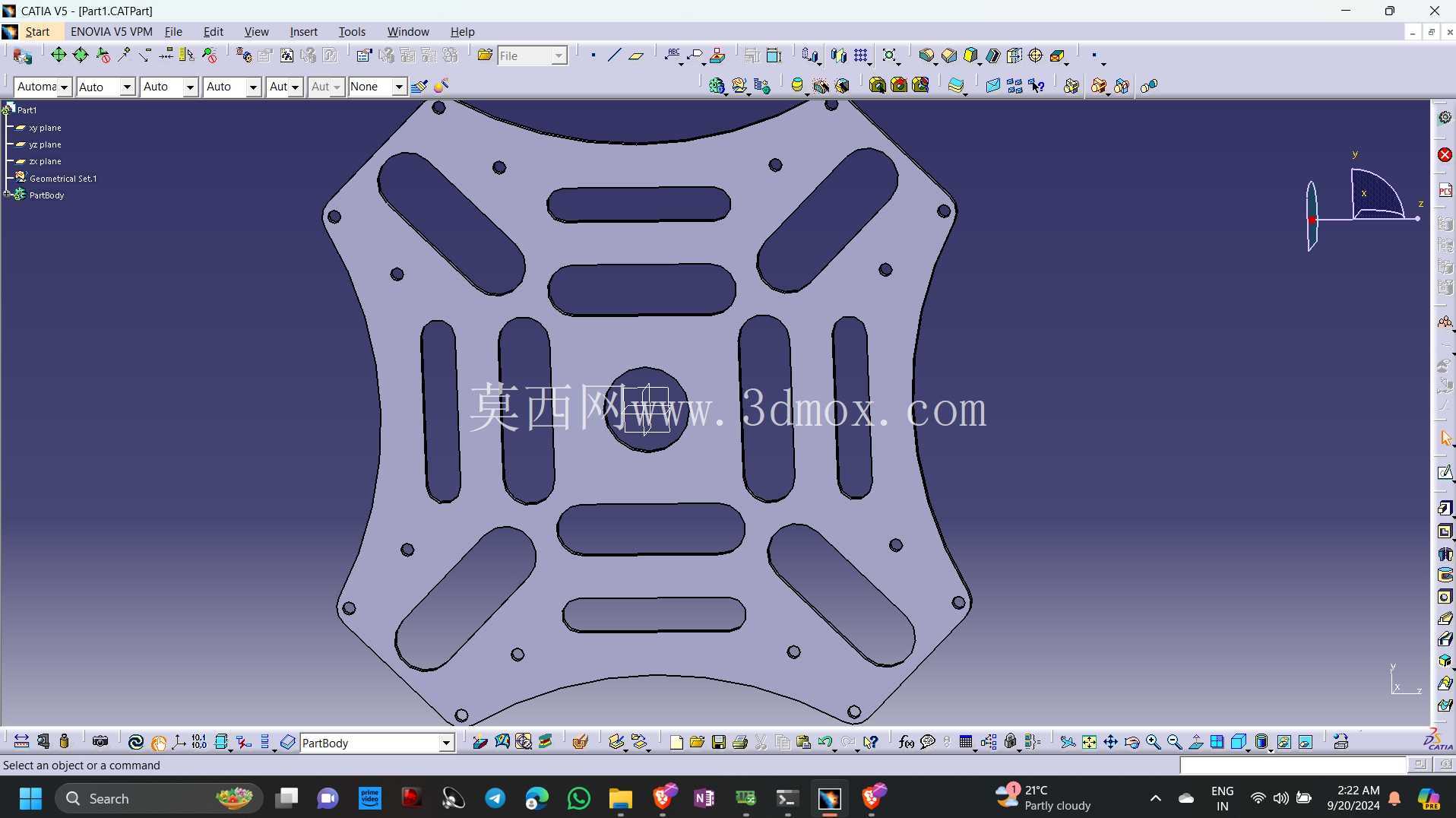The image size is (1456, 818).
Task: Open the Window menu
Action: pyautogui.click(x=408, y=32)
